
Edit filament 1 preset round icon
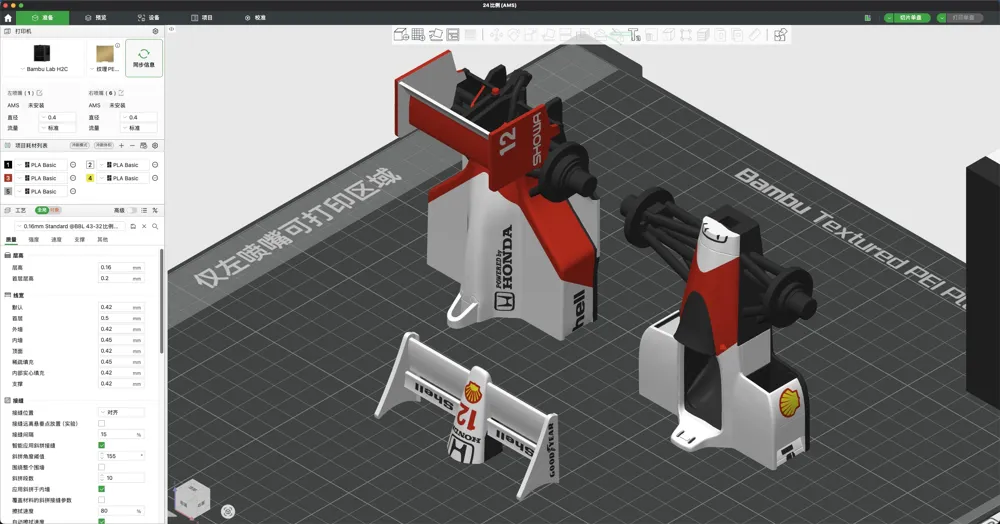pos(73,164)
